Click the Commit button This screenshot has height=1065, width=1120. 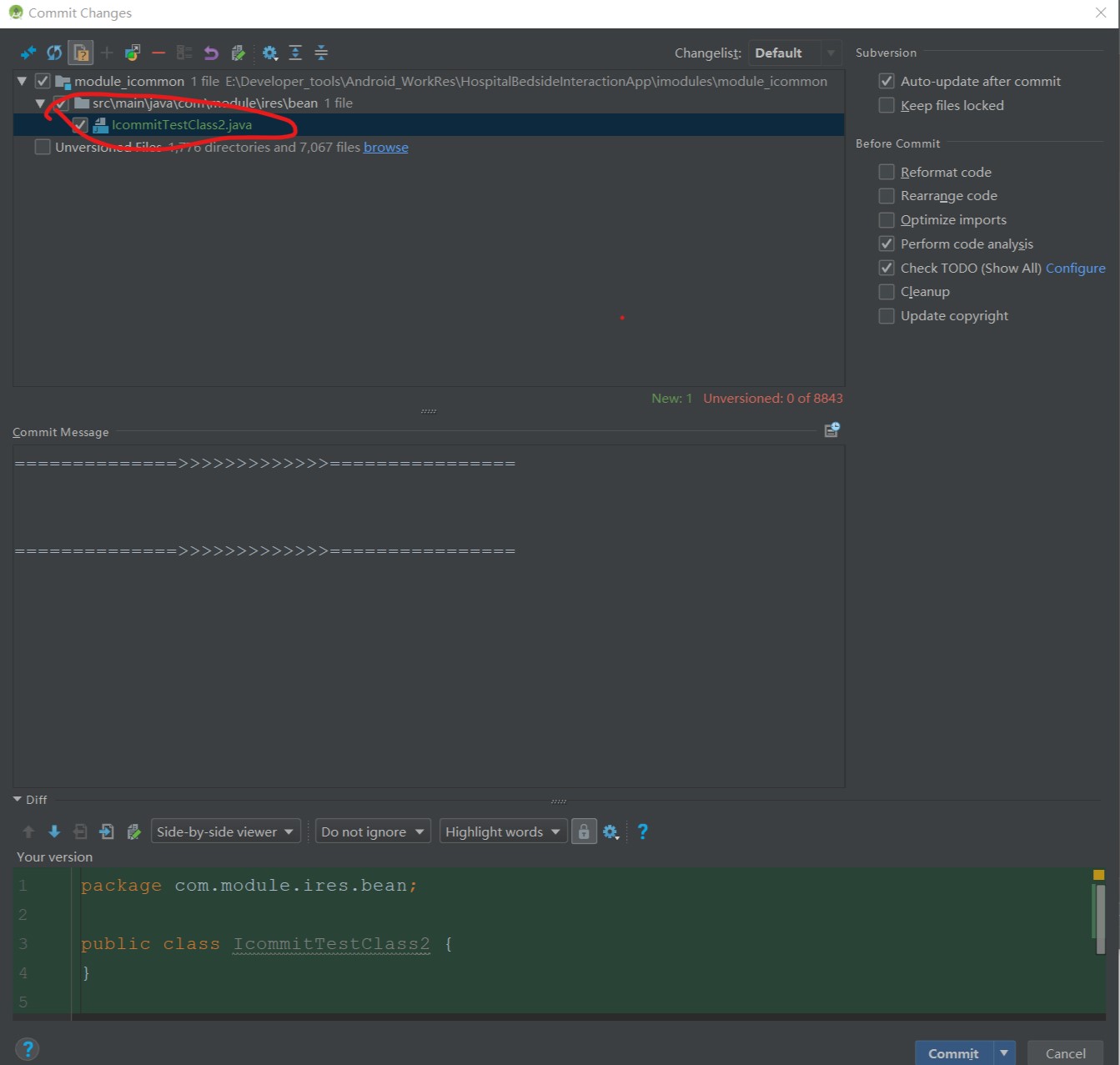pos(953,1053)
